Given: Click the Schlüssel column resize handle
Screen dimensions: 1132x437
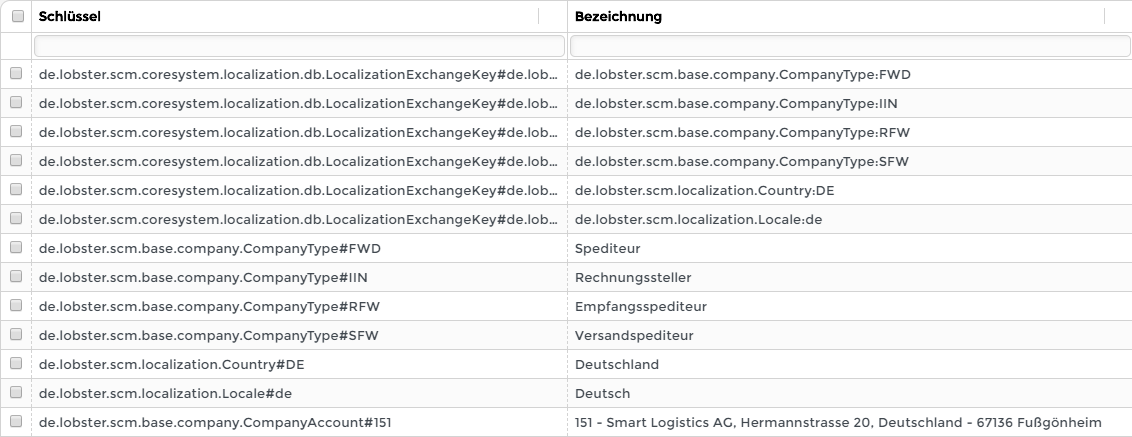Looking at the screenshot, I should 539,16.
